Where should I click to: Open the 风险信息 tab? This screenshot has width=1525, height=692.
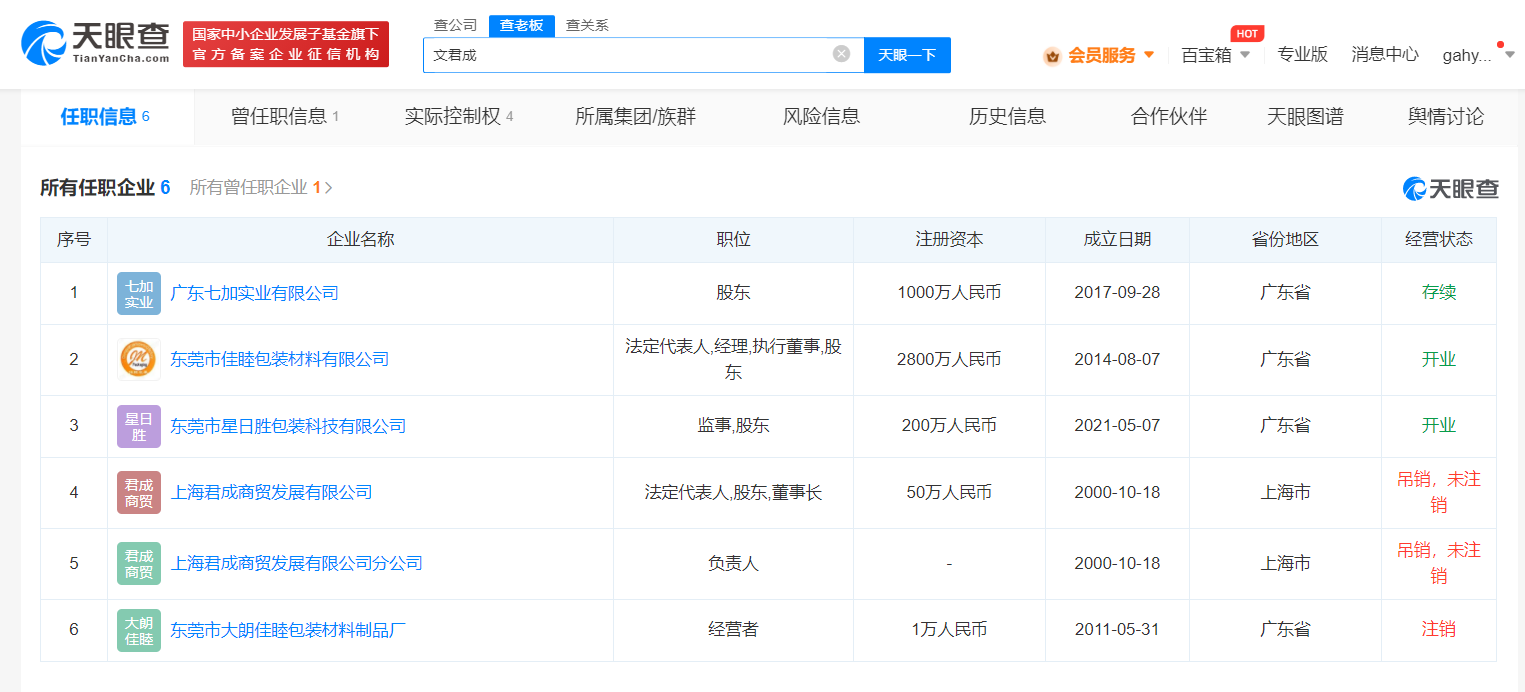coord(820,116)
